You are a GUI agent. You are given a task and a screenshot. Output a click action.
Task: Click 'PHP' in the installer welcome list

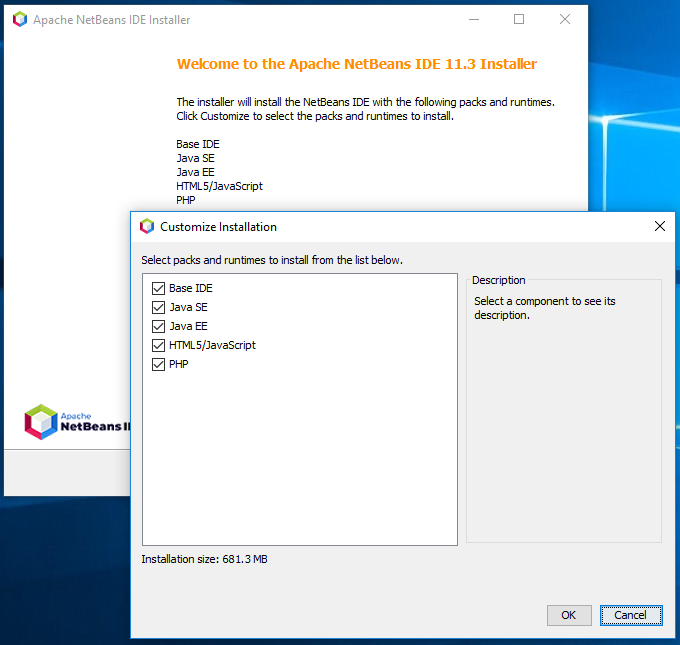pyautogui.click(x=186, y=200)
